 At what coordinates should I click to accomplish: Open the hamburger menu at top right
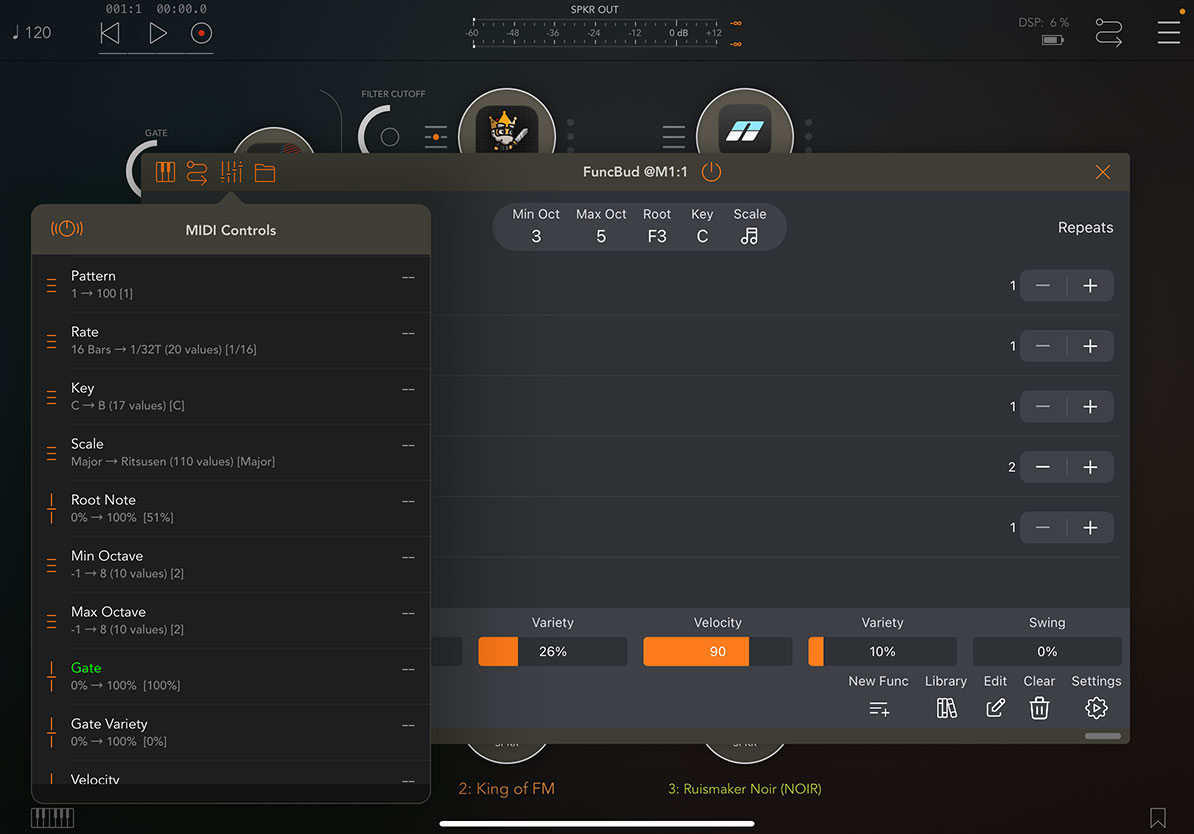(x=1168, y=32)
